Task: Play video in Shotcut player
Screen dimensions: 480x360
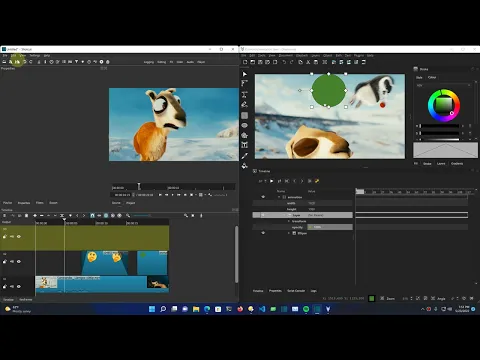Action: (x=172, y=195)
